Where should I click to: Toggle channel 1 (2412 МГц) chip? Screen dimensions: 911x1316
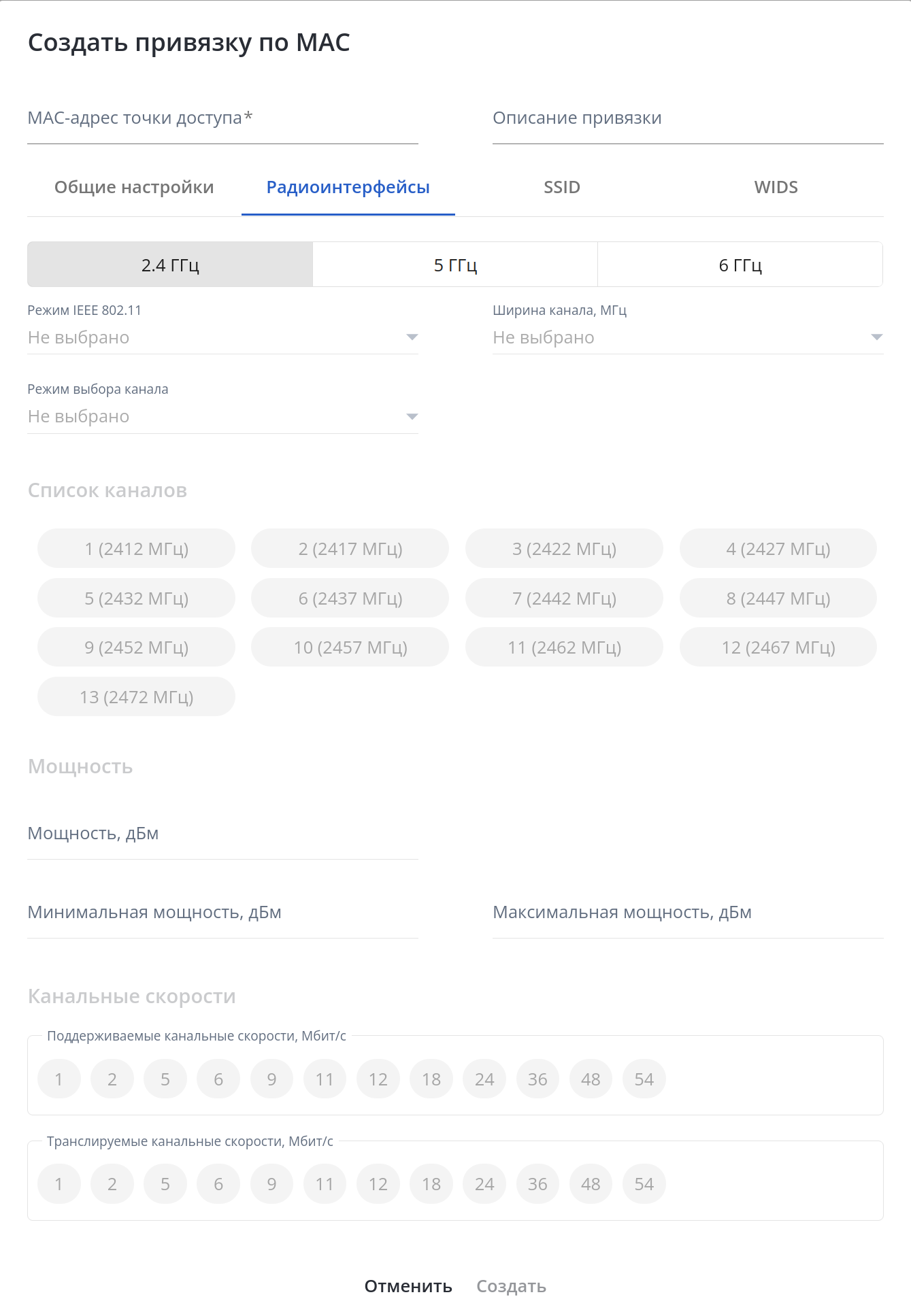(136, 549)
